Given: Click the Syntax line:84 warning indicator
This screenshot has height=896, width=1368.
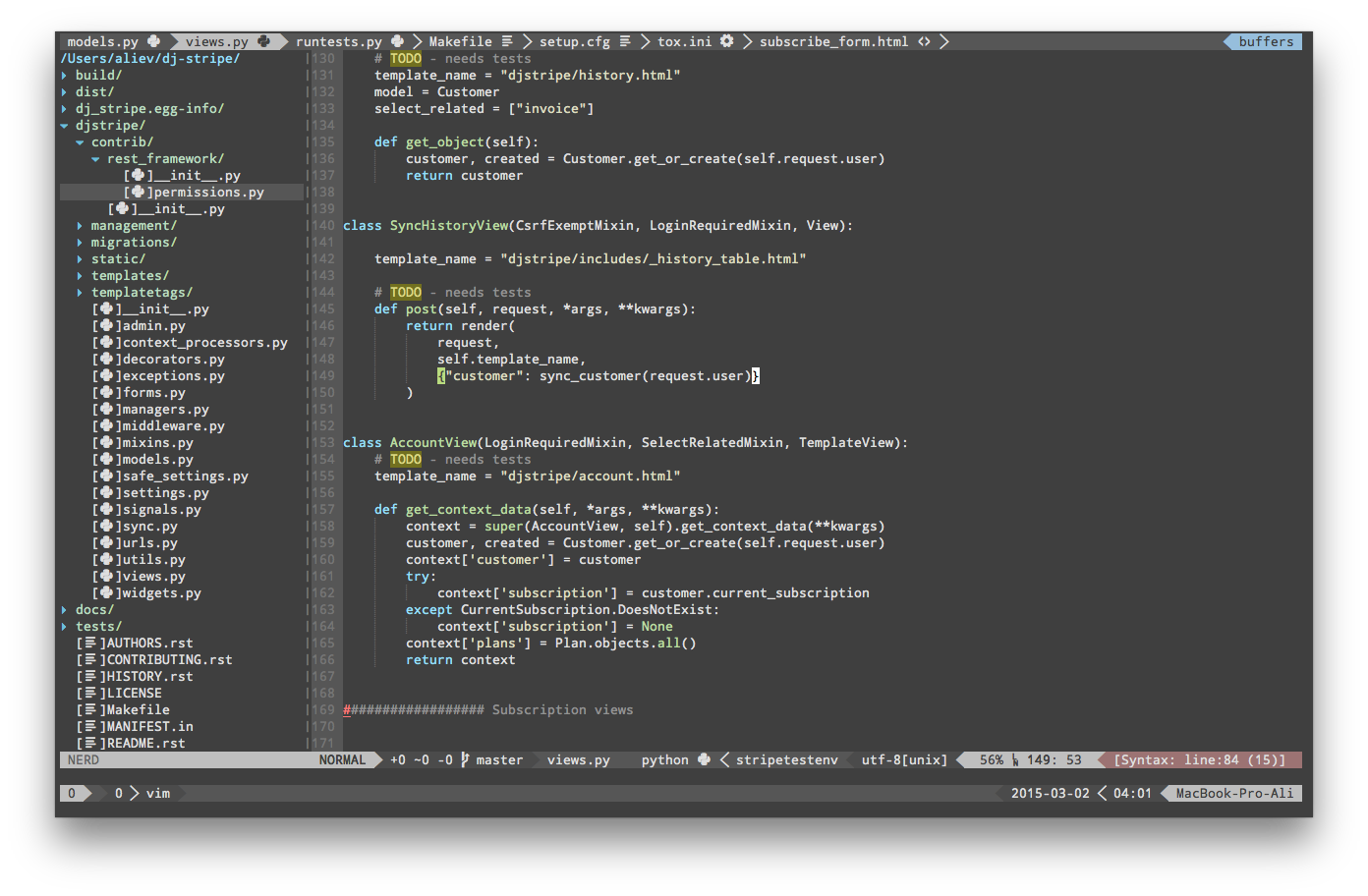Looking at the screenshot, I should point(1200,759).
